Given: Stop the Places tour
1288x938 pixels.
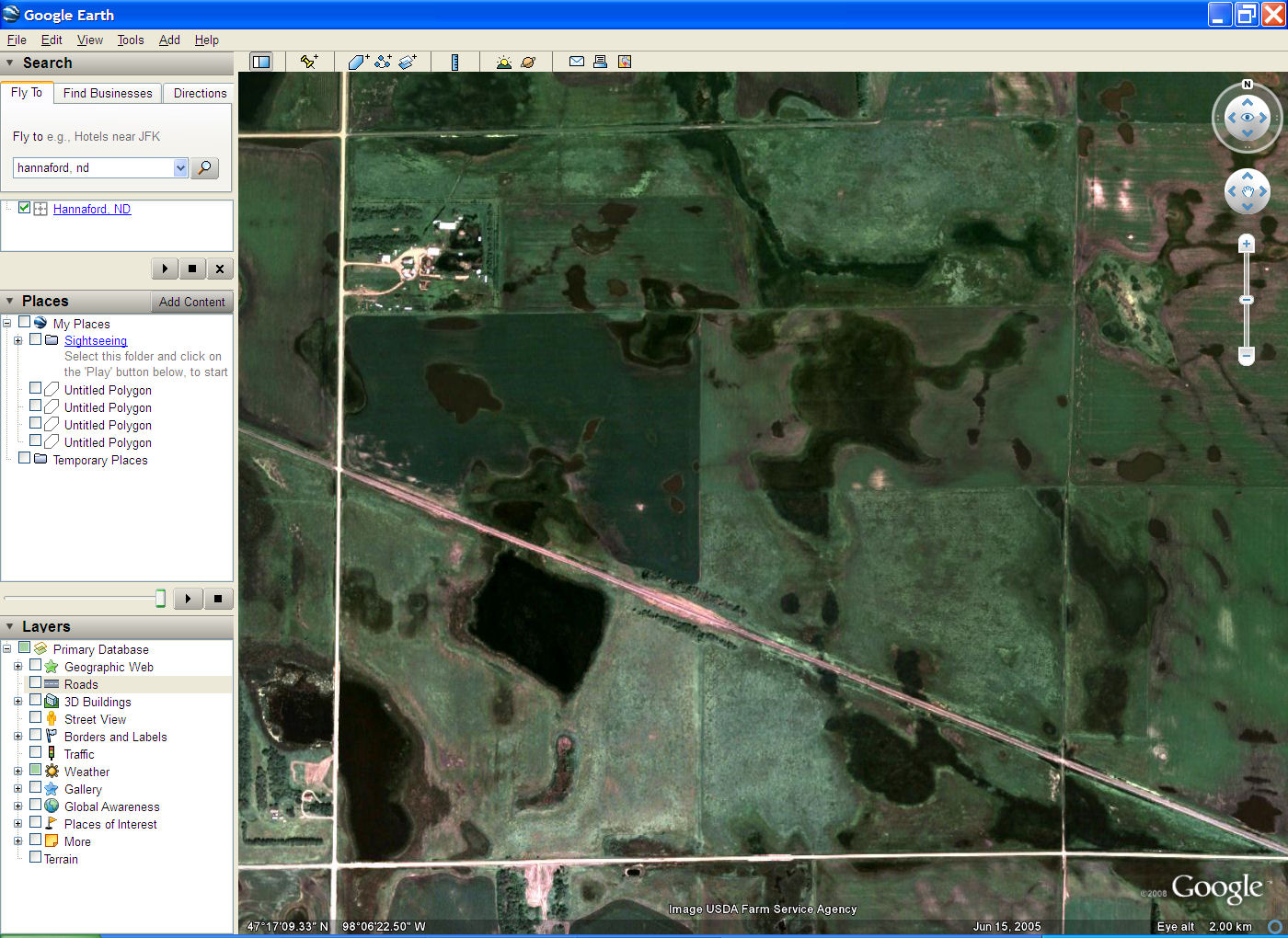Looking at the screenshot, I should (x=218, y=599).
